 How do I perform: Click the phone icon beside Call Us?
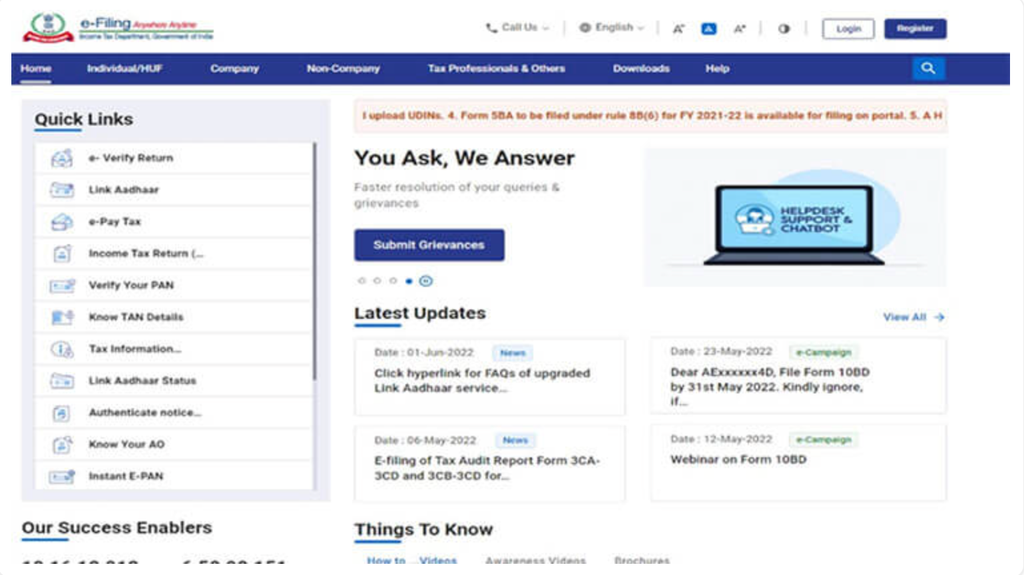[491, 28]
